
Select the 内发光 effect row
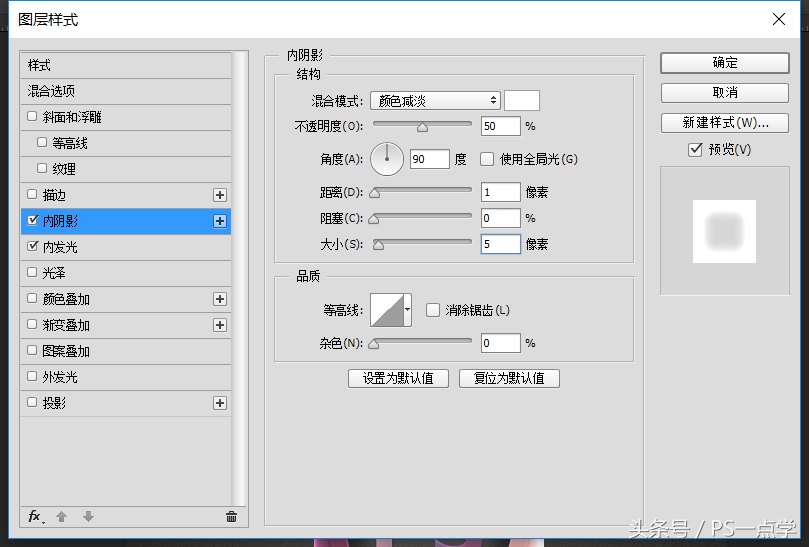(x=126, y=247)
